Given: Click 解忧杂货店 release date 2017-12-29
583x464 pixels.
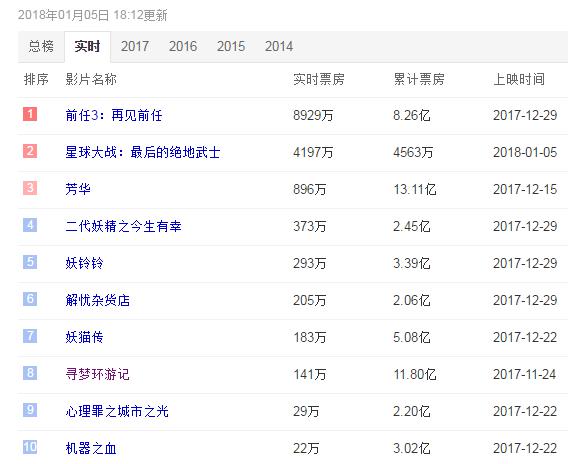Looking at the screenshot, I should (525, 300).
